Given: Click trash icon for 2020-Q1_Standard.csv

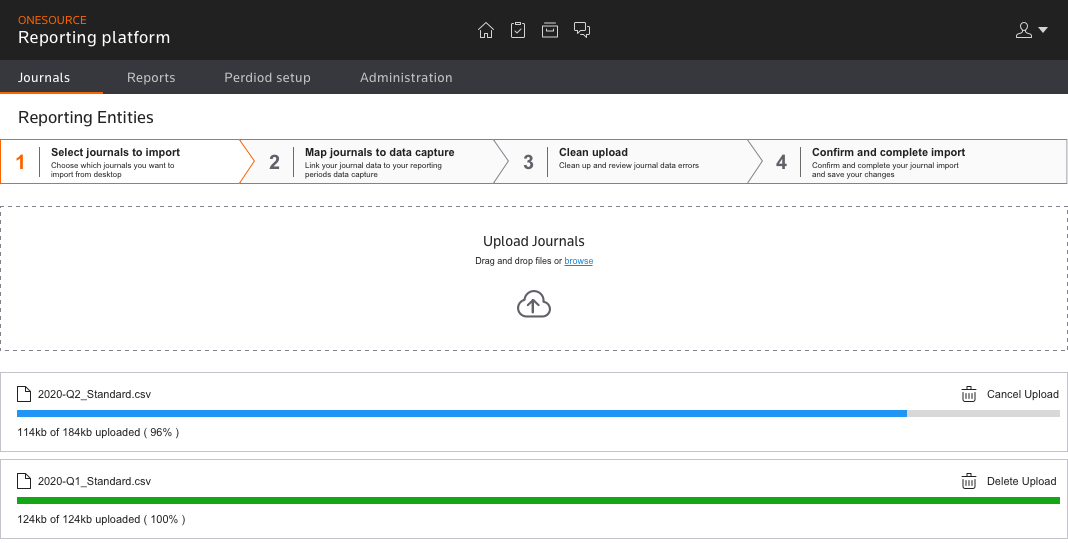Looking at the screenshot, I should (969, 481).
